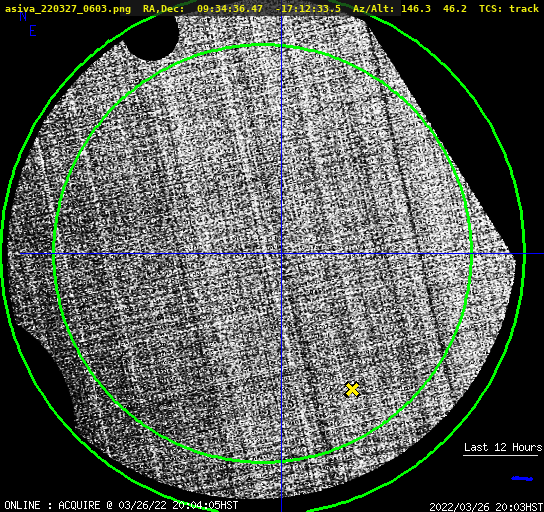544x512 pixels.
Task: Click the azimuth reading 146.3
Action: coord(416,8)
